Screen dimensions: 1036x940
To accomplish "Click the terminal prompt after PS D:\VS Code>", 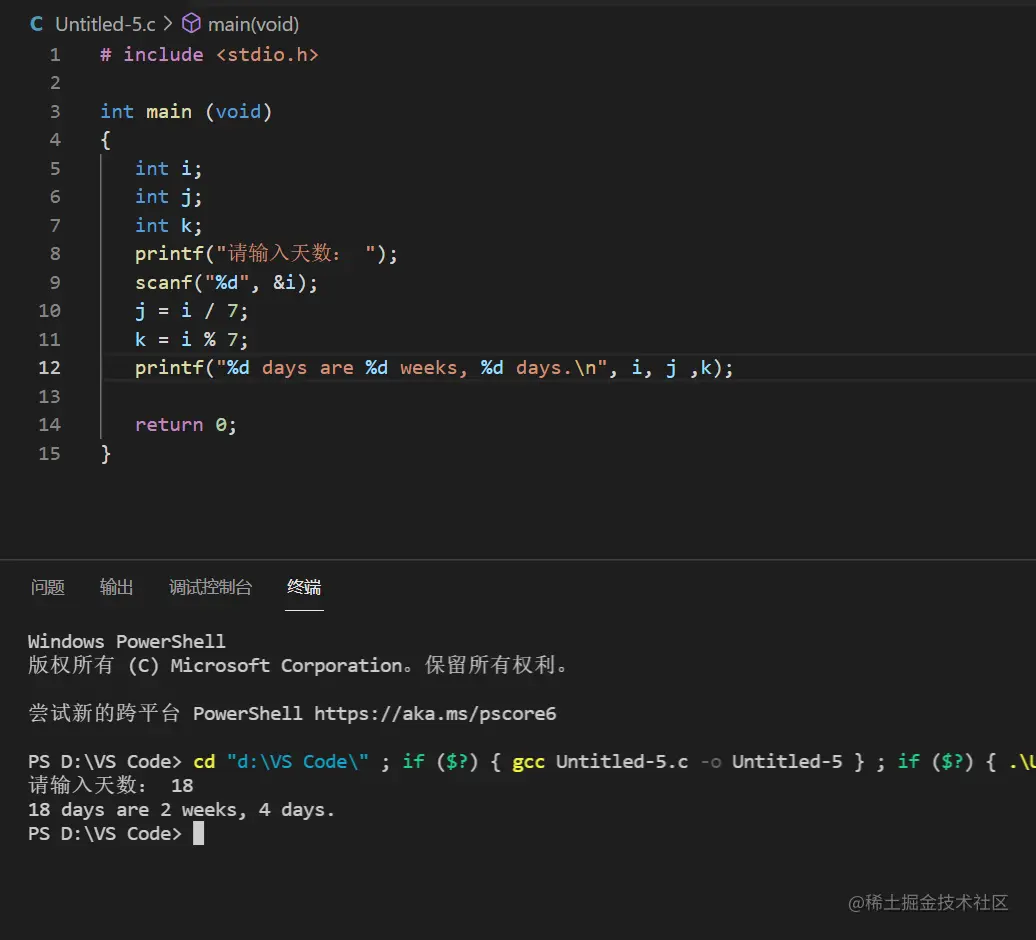I will [x=198, y=833].
